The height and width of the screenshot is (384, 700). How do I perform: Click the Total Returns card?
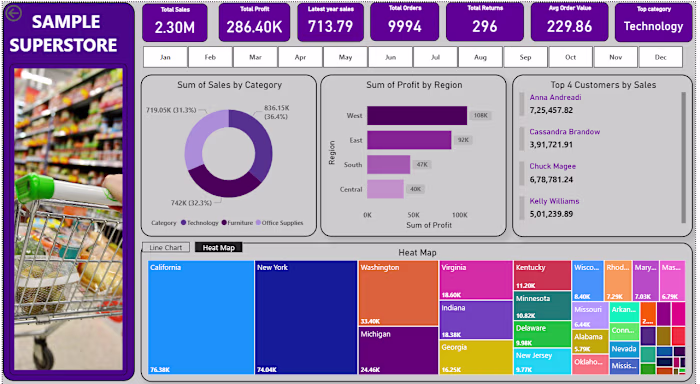(x=485, y=21)
